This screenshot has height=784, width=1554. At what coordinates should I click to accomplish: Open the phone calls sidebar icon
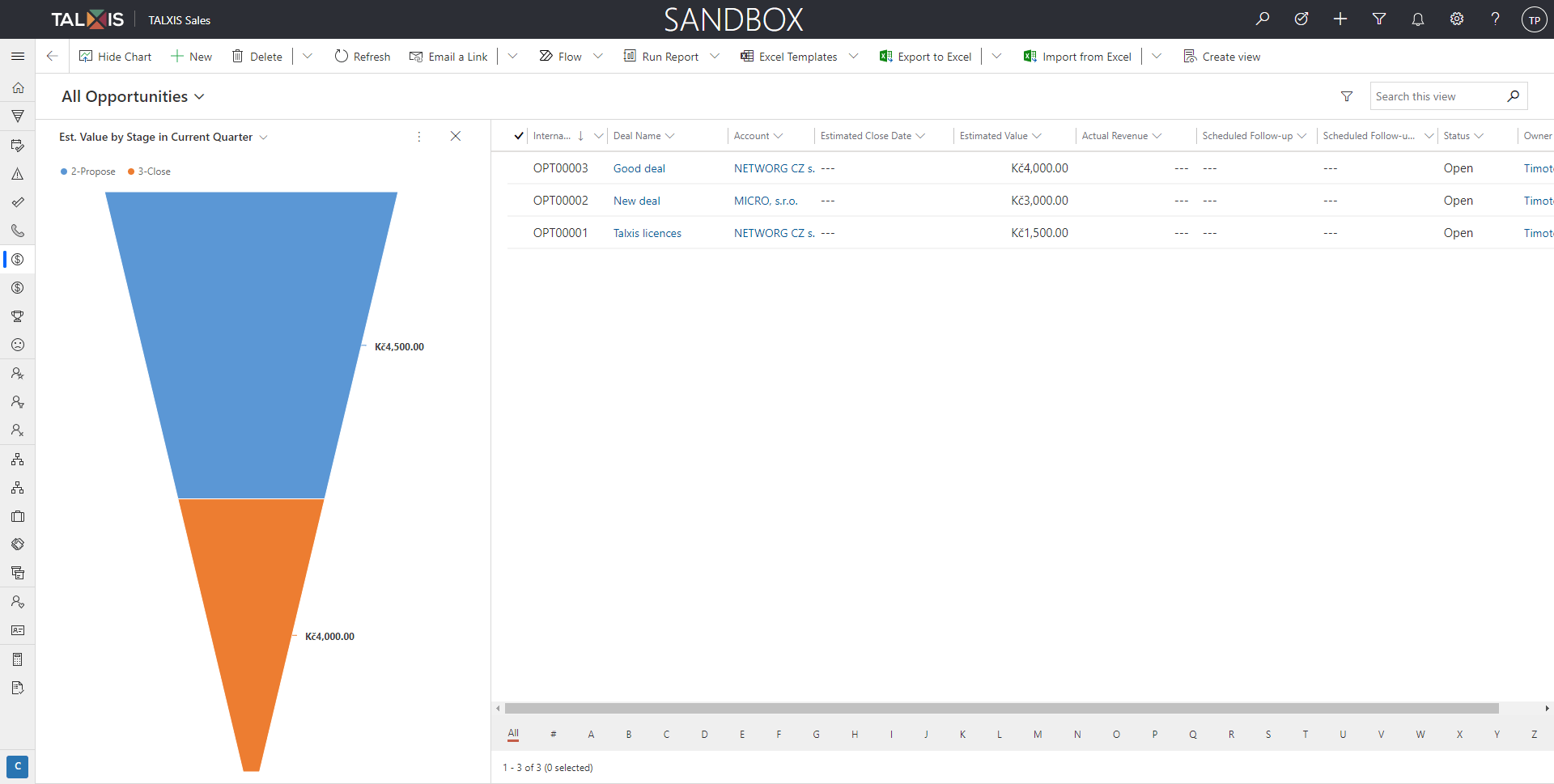click(x=18, y=231)
